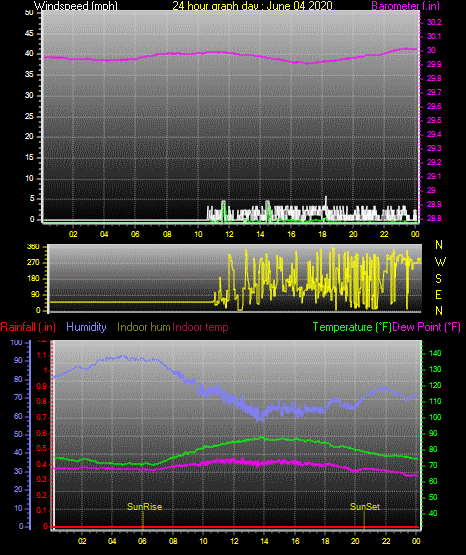Click the SunRise marker label
The height and width of the screenshot is (555, 466).
144,507
